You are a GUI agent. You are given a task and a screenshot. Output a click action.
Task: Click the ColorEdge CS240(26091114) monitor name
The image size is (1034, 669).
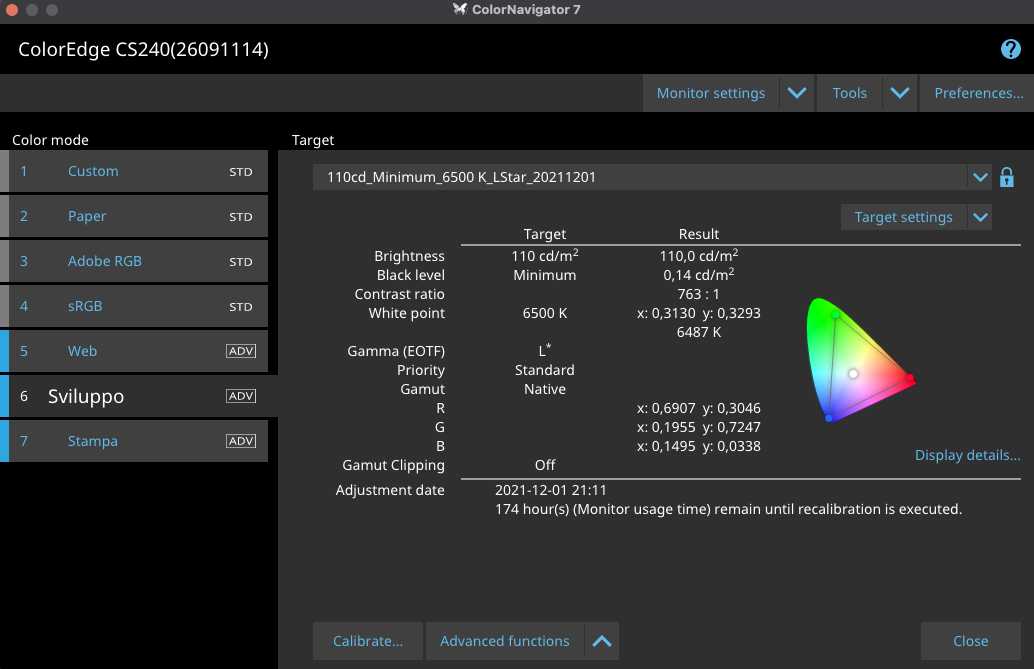[143, 49]
